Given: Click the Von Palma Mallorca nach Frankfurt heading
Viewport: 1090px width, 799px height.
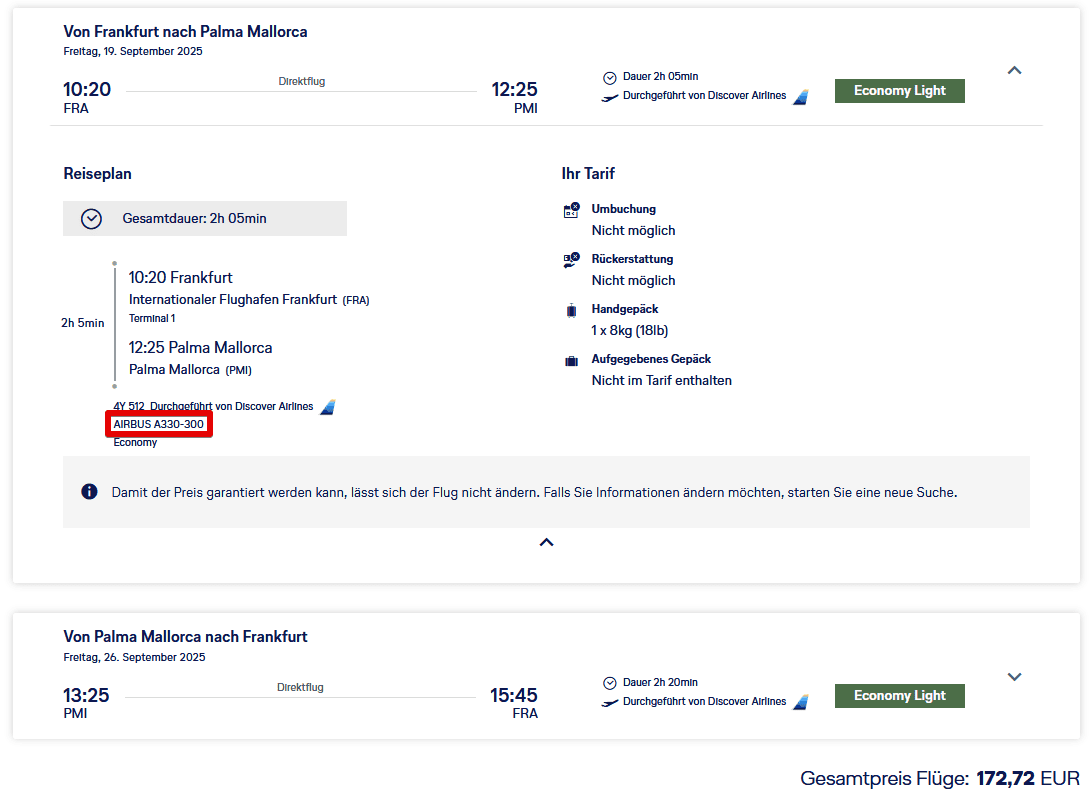Looking at the screenshot, I should tap(185, 637).
